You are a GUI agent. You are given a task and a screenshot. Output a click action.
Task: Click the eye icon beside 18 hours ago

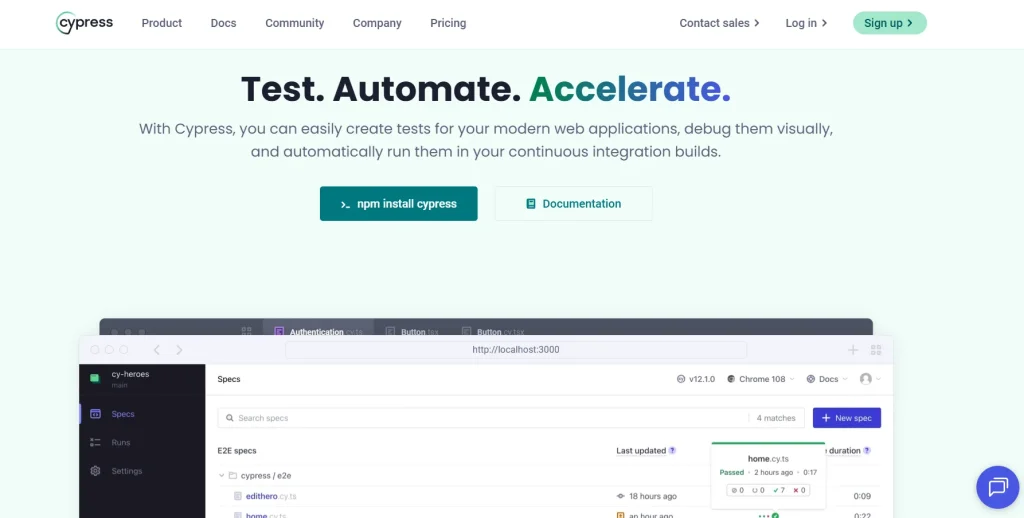click(620, 496)
